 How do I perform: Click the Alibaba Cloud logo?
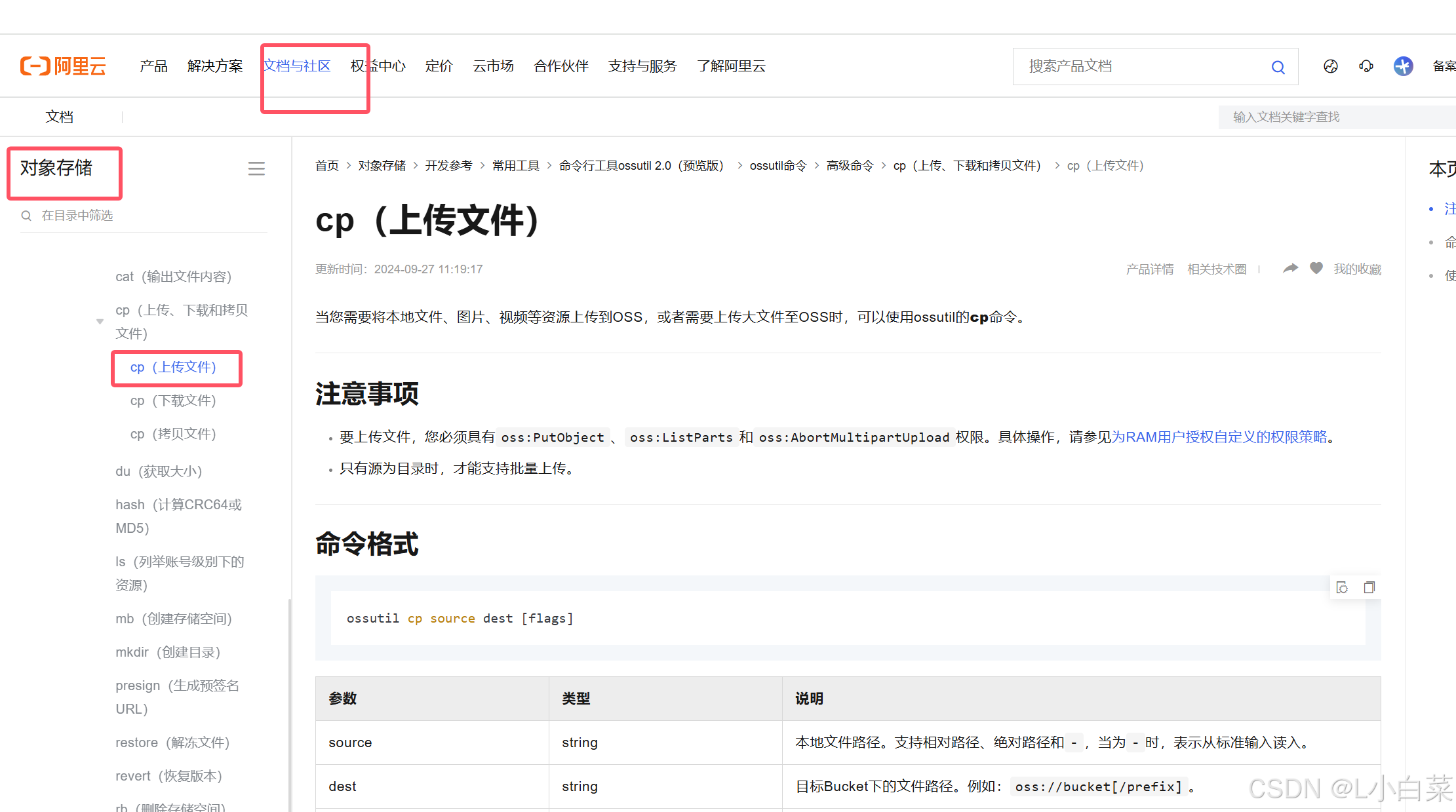tap(63, 66)
